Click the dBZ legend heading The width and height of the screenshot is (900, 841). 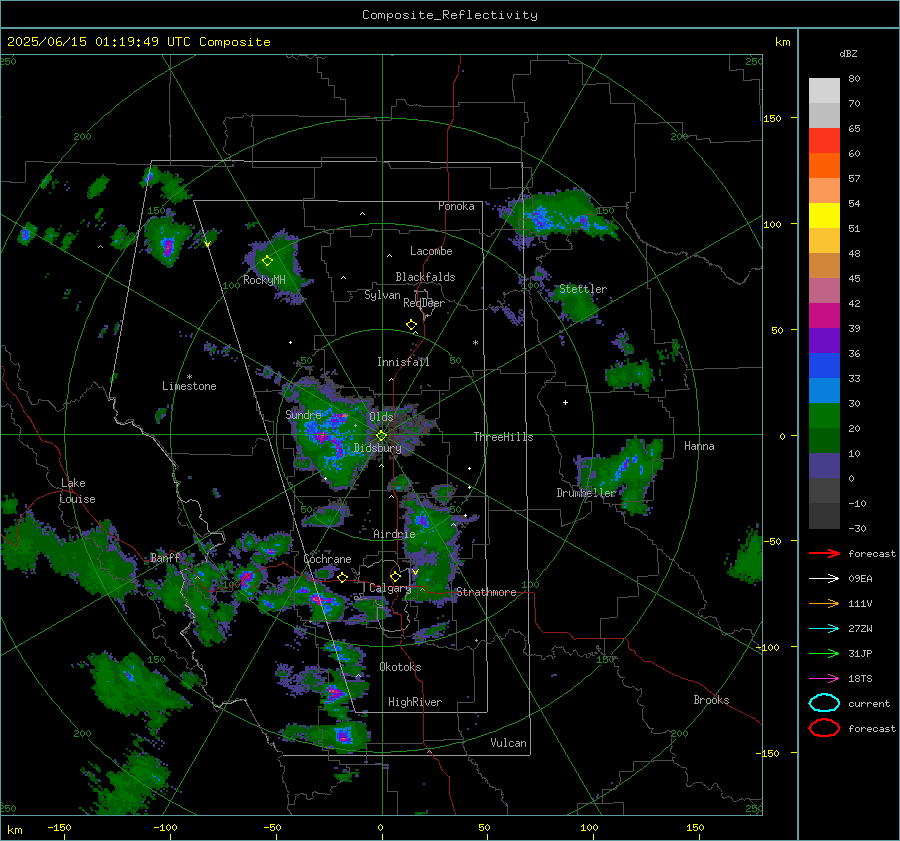coord(848,53)
